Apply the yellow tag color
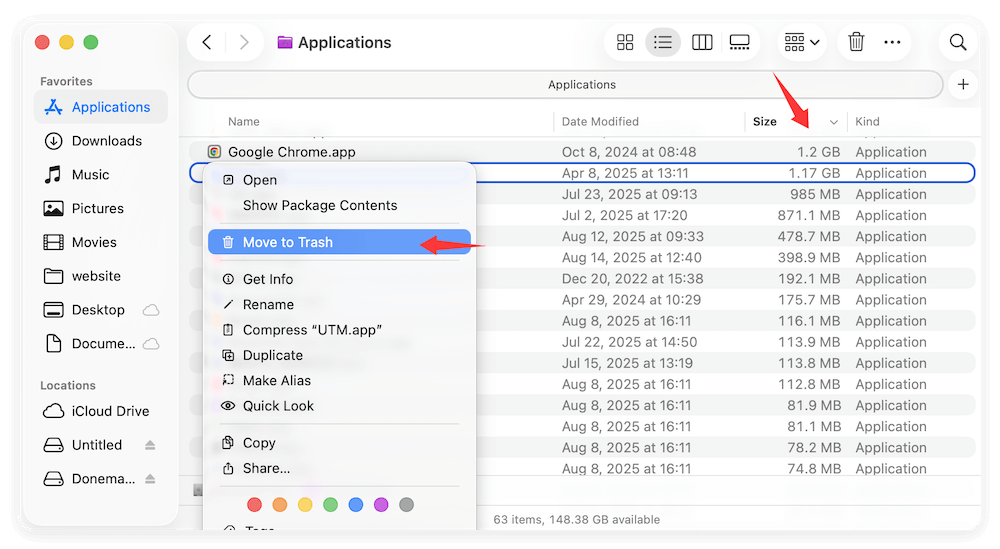The image size is (1000, 549). [x=305, y=505]
